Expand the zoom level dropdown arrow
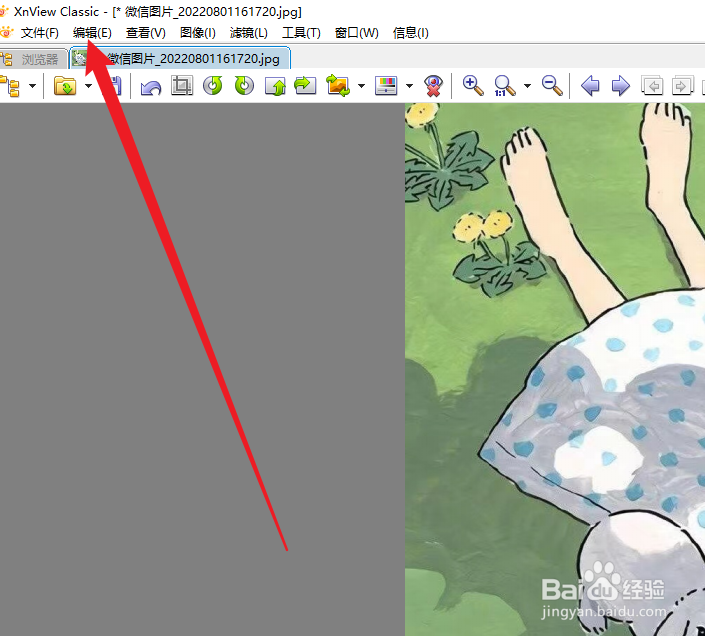Screen dimensions: 705x636 [x=527, y=86]
